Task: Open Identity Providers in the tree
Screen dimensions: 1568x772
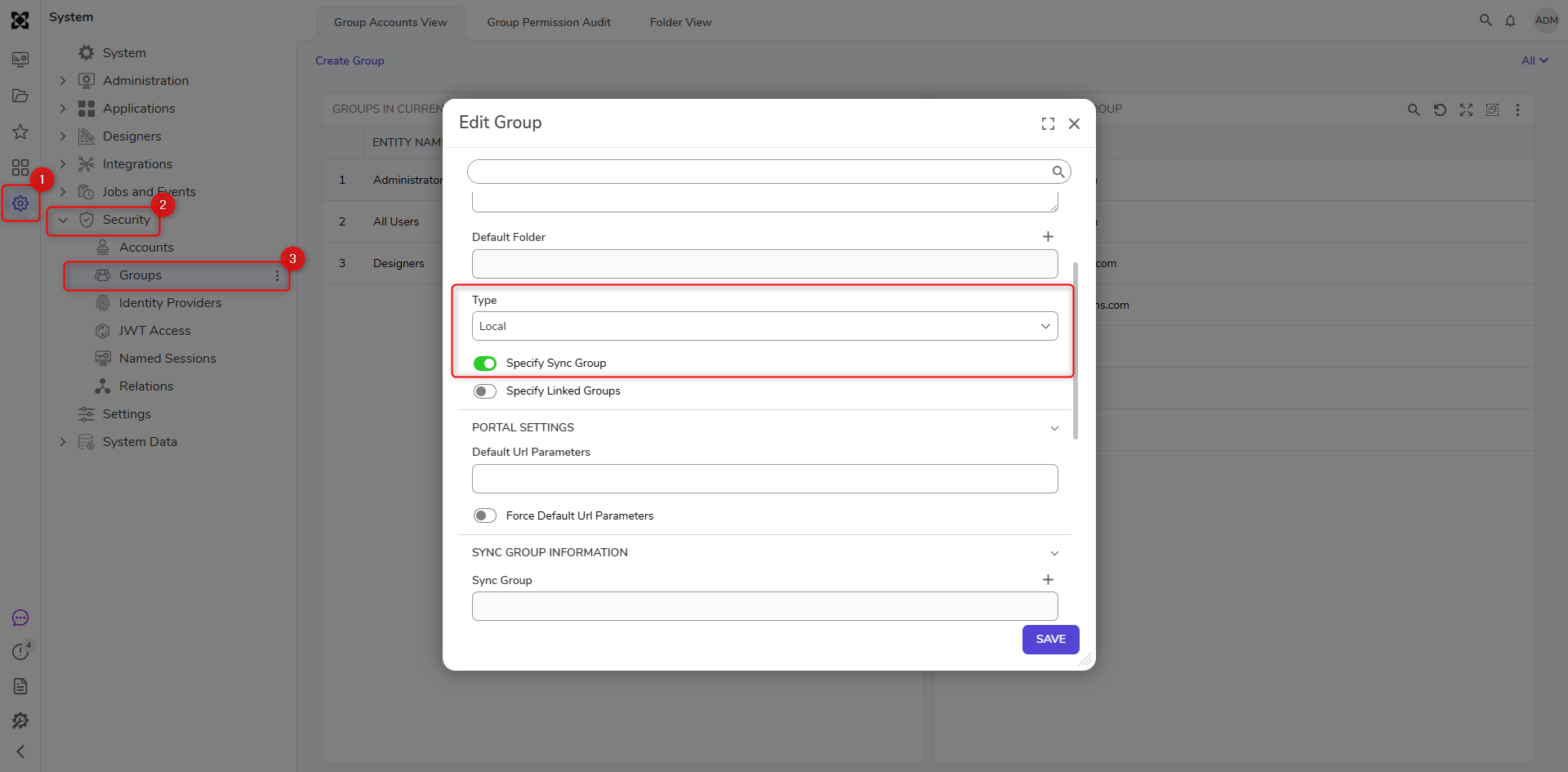Action: pyautogui.click(x=170, y=303)
